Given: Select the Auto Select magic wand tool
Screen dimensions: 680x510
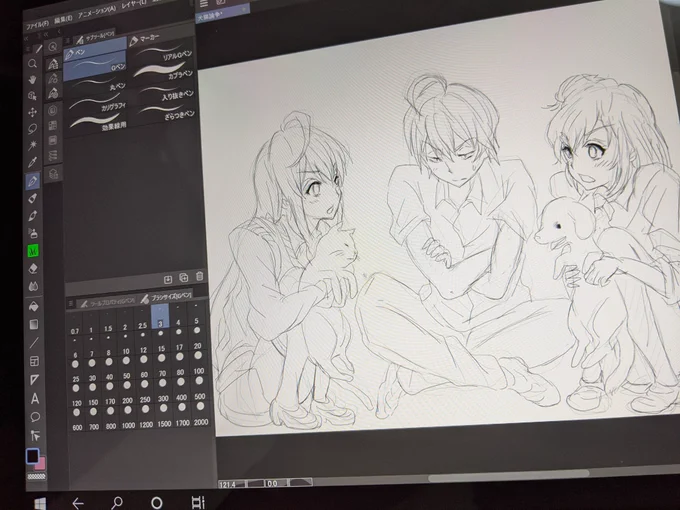Looking at the screenshot, I should point(33,145).
